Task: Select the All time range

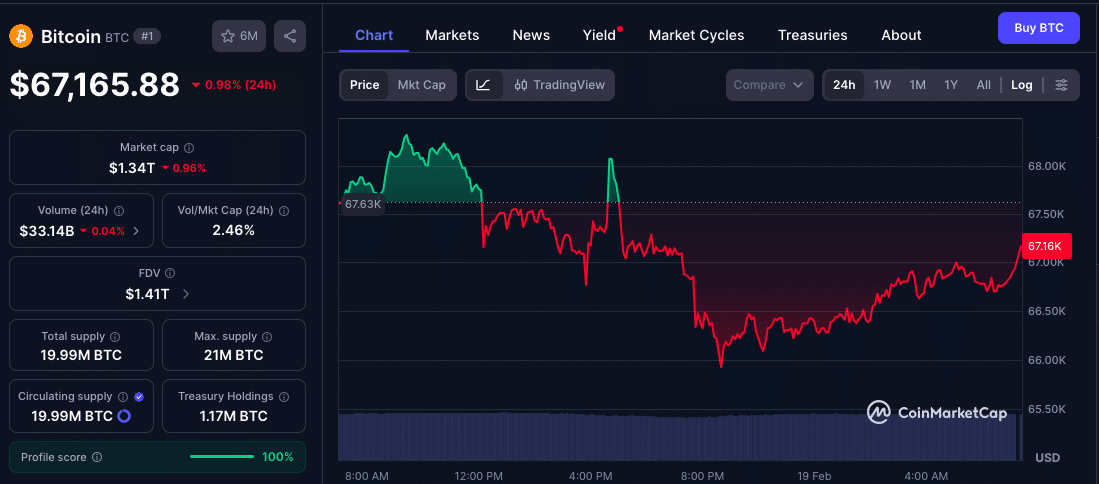Action: tap(984, 85)
